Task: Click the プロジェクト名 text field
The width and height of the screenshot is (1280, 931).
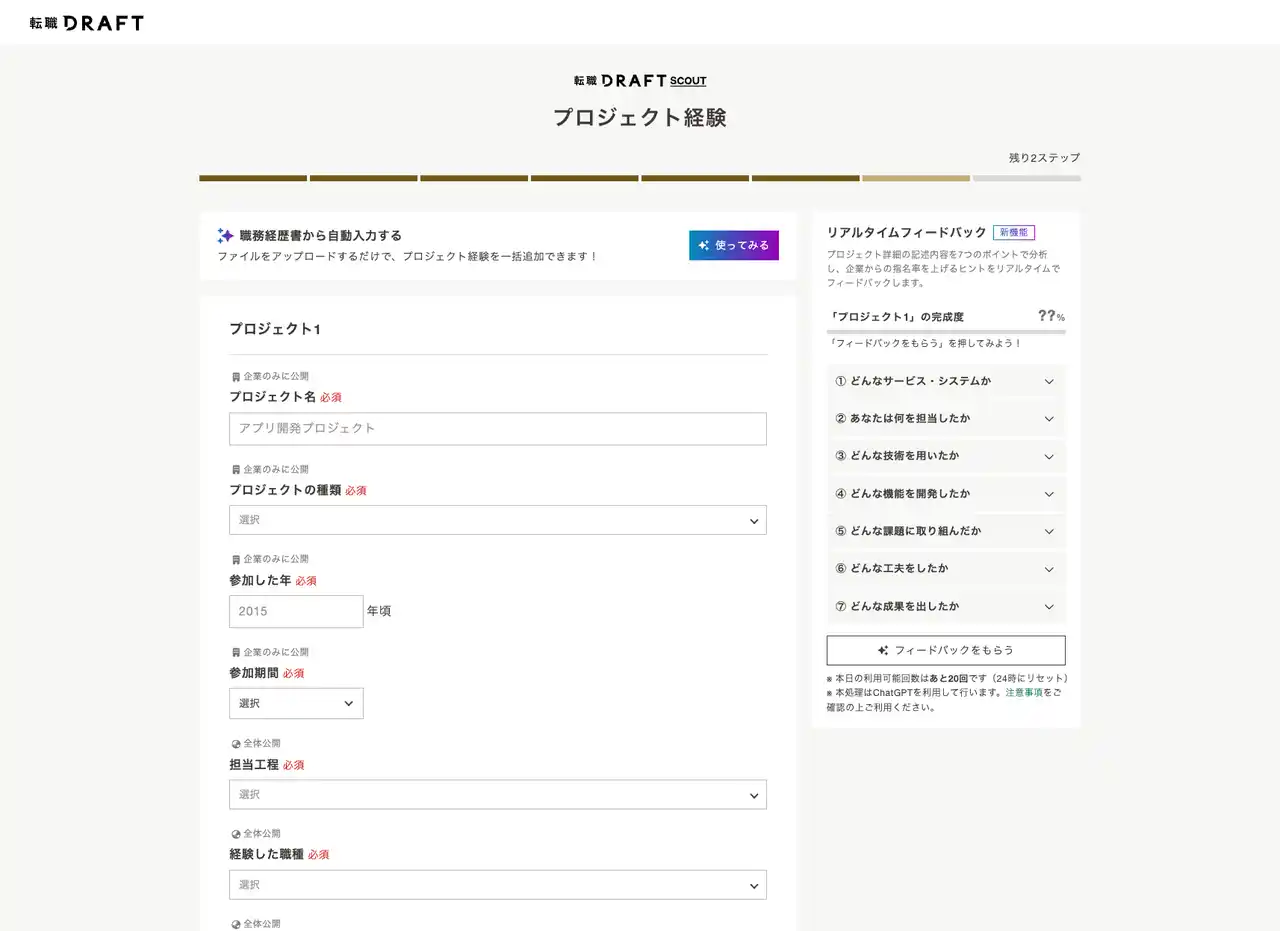Action: 497,428
